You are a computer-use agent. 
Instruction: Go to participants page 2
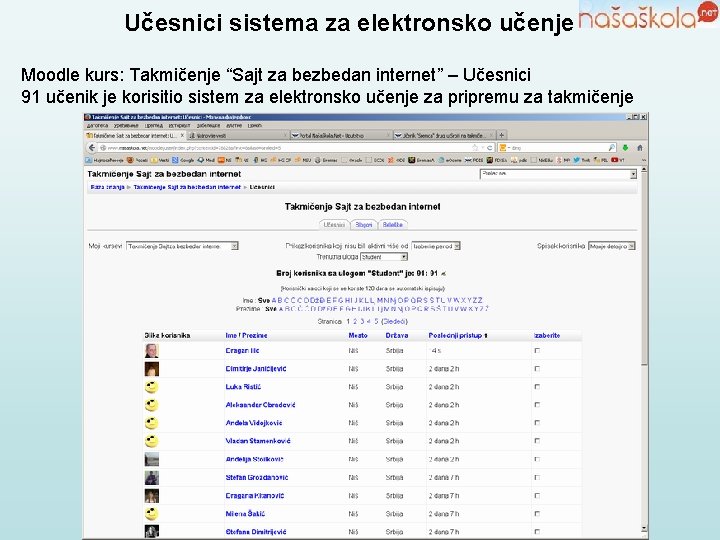coord(355,321)
